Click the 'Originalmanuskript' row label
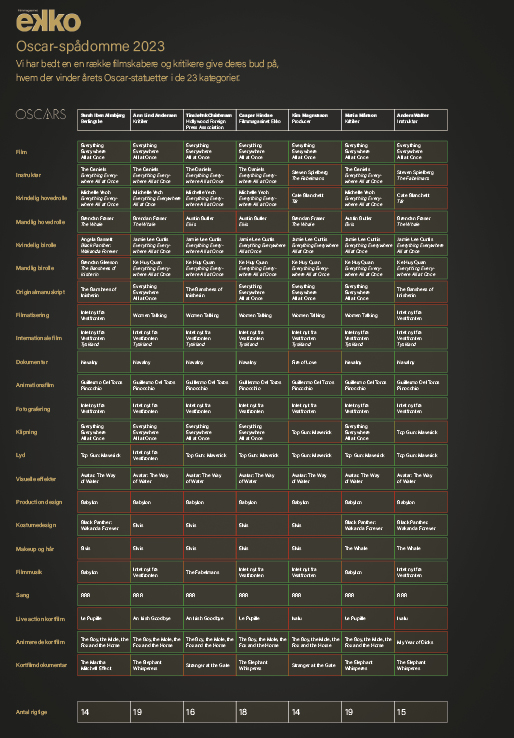 40,292
